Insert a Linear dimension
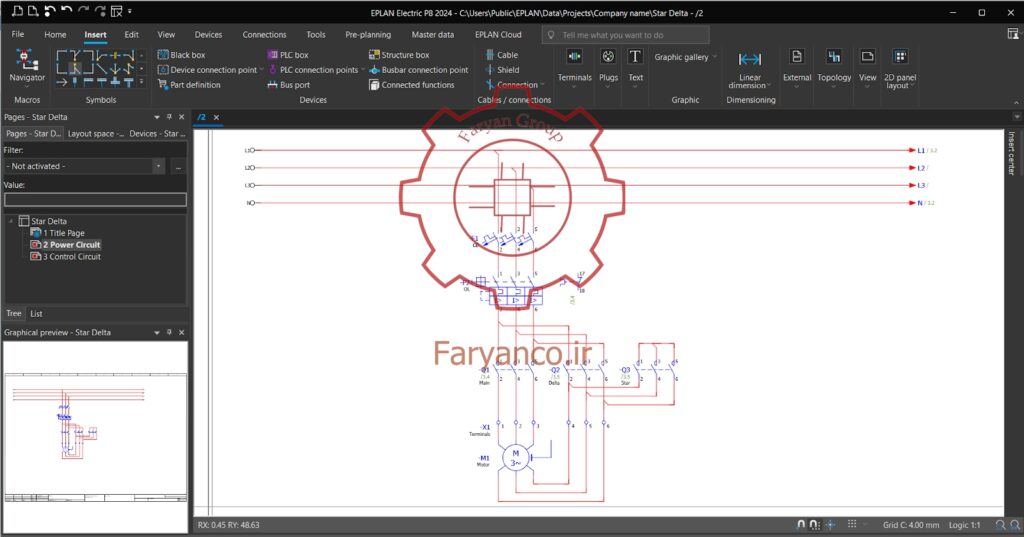The image size is (1024, 537). pyautogui.click(x=750, y=69)
